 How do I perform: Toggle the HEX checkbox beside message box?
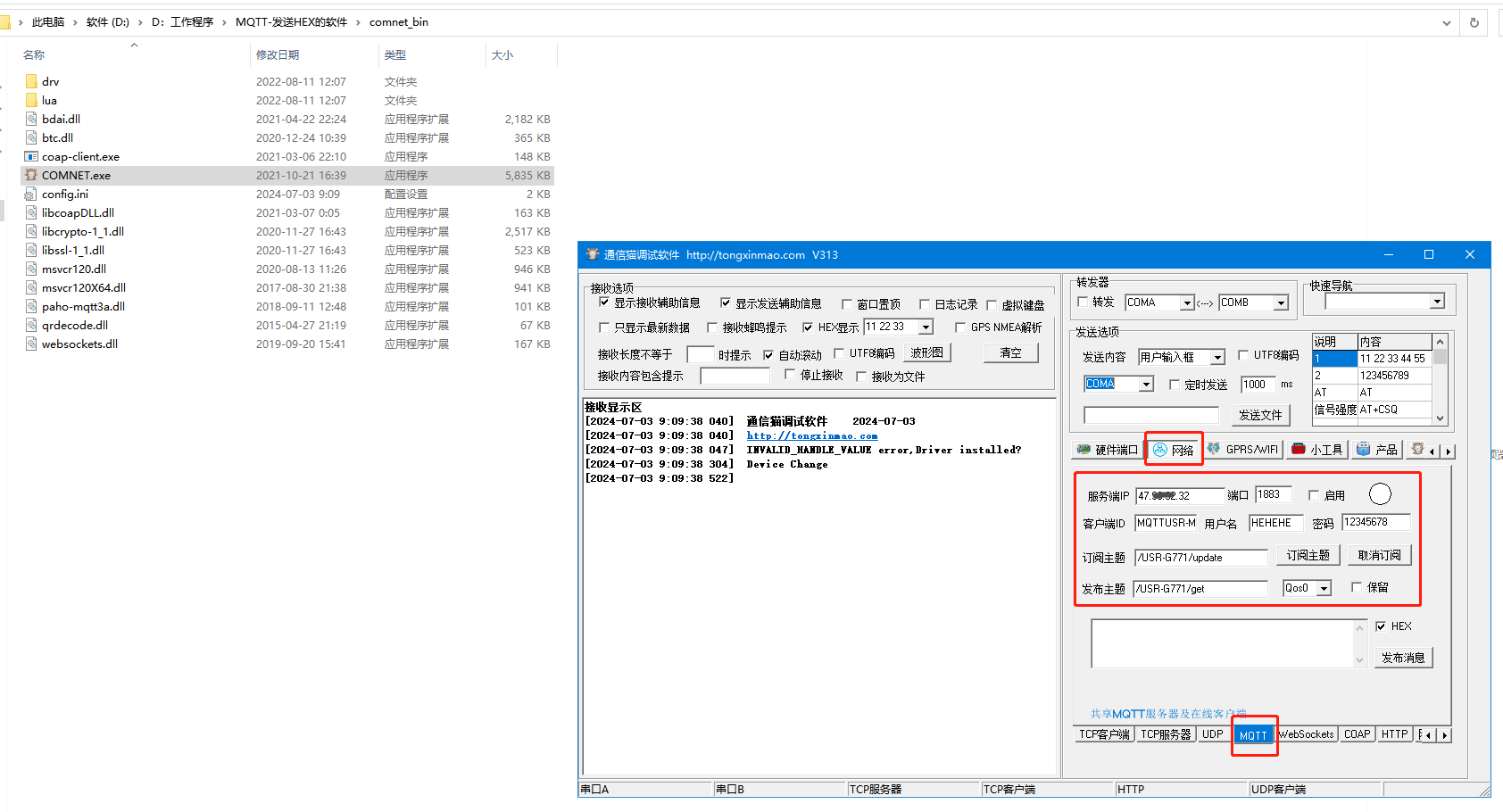click(x=1382, y=626)
